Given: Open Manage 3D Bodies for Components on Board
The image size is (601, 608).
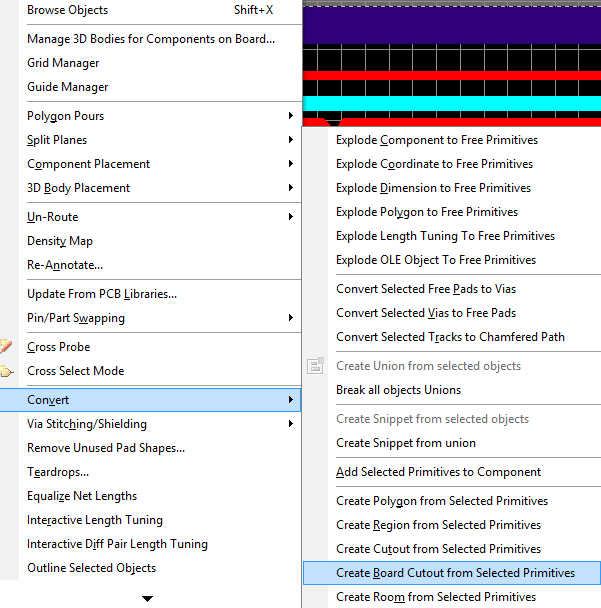Looking at the screenshot, I should pyautogui.click(x=150, y=39).
